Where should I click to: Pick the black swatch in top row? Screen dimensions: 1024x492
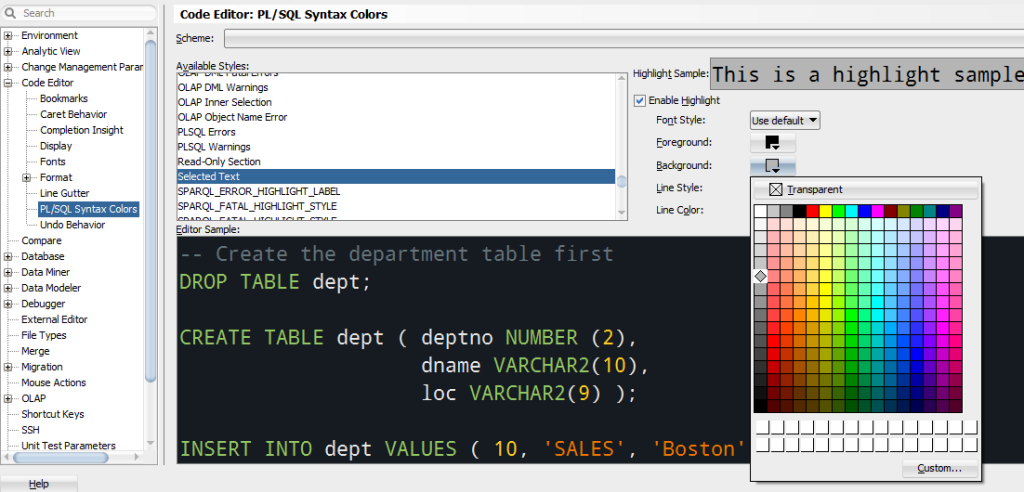(x=799, y=211)
